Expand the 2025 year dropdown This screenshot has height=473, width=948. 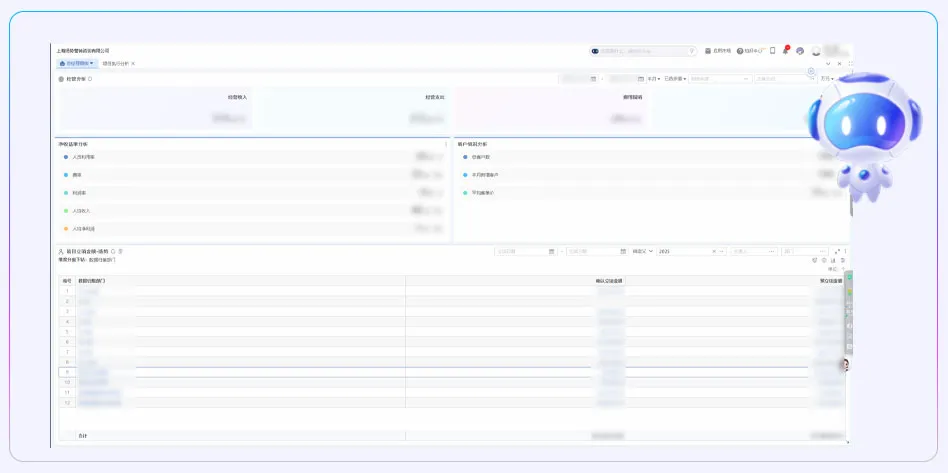point(721,251)
